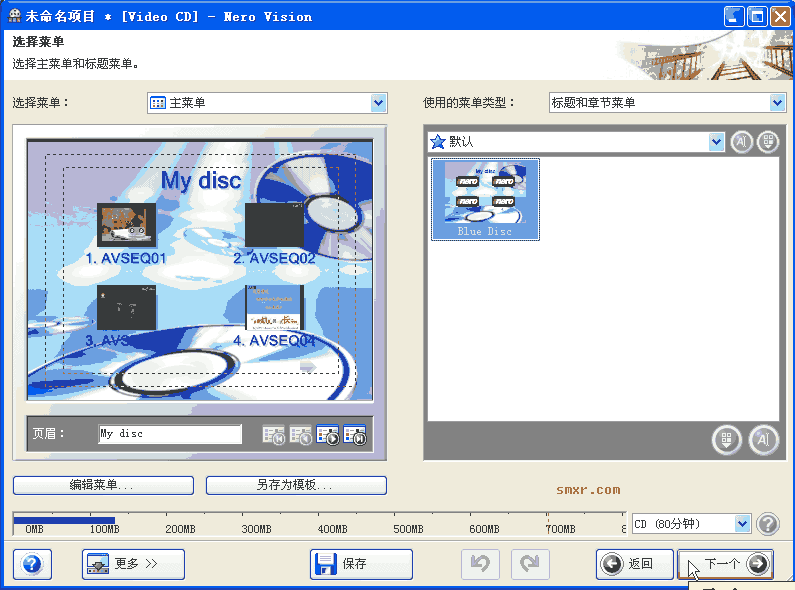
Task: Select the Blue Disc template thumbnail
Action: pyautogui.click(x=485, y=199)
